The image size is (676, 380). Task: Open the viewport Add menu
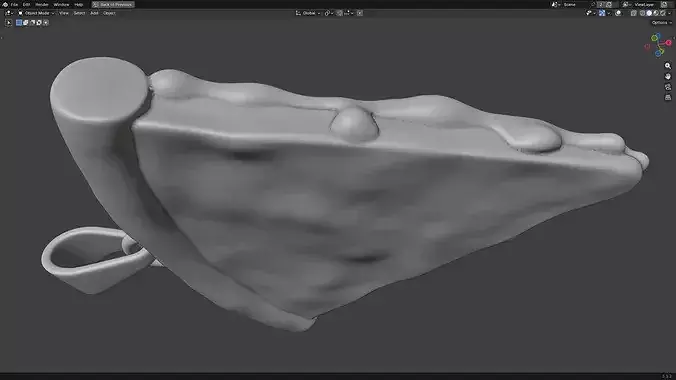pos(94,13)
